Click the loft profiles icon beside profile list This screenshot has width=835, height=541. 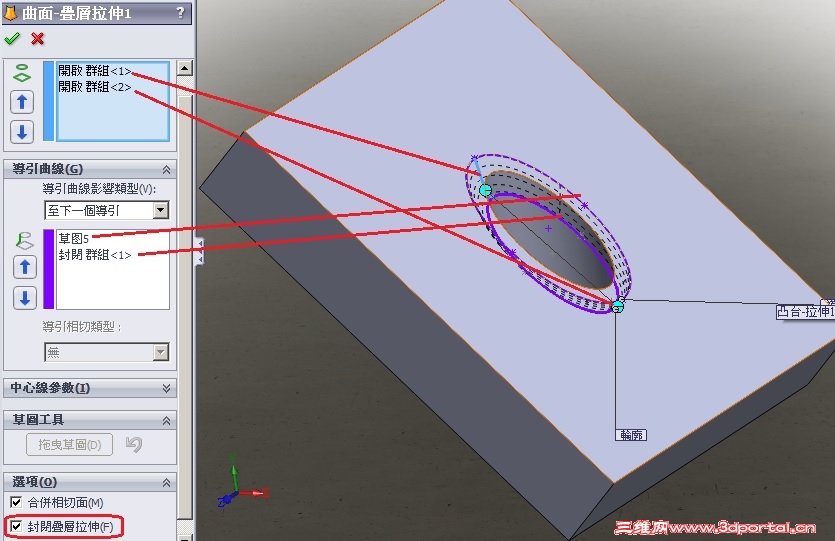[21, 73]
